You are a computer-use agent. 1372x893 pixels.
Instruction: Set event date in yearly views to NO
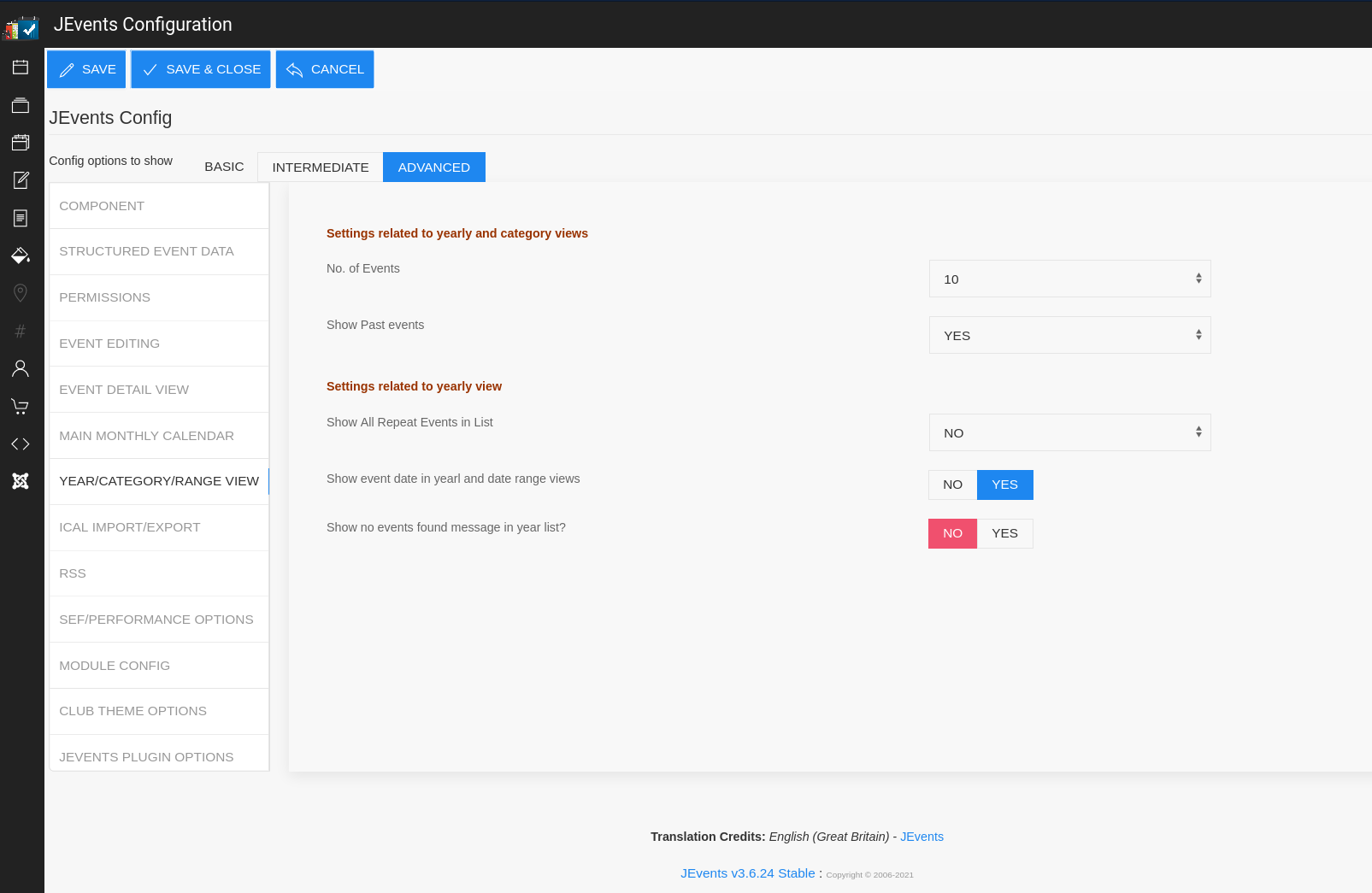pyautogui.click(x=952, y=485)
